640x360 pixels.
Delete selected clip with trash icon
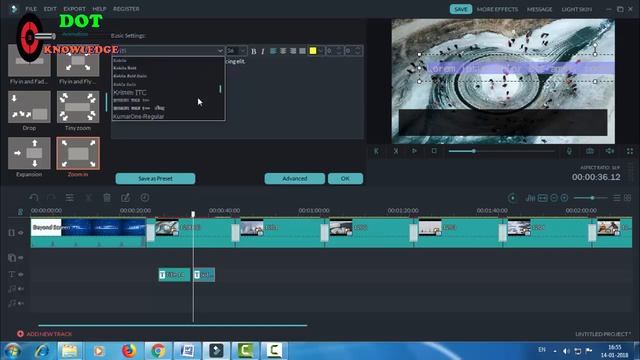point(107,198)
